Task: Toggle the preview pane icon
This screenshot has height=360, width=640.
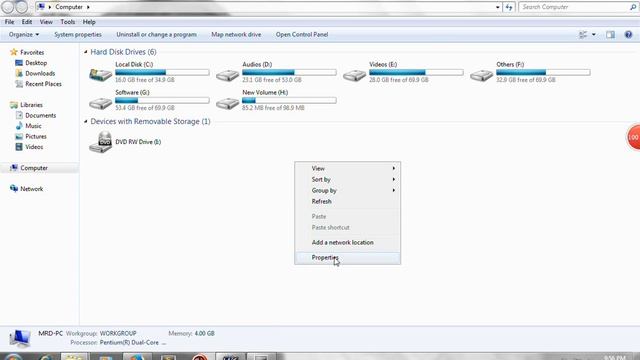Action: tap(610, 35)
